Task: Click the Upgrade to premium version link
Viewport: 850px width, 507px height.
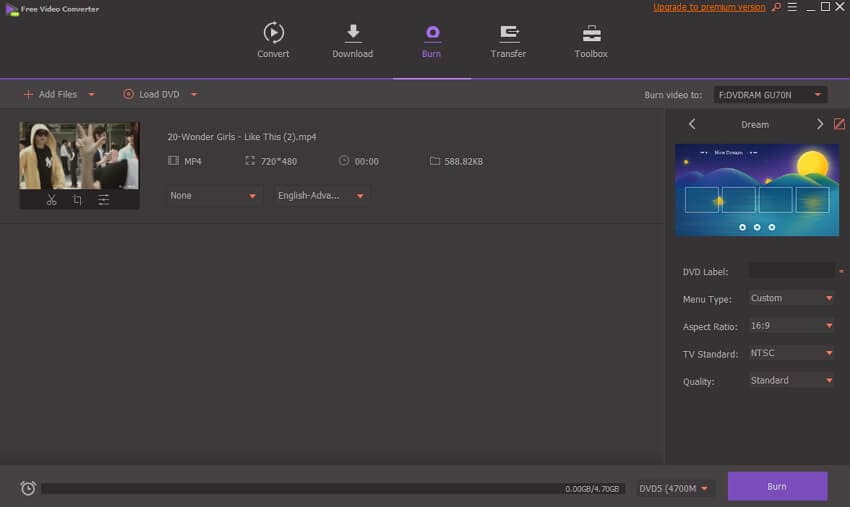Action: click(x=709, y=7)
